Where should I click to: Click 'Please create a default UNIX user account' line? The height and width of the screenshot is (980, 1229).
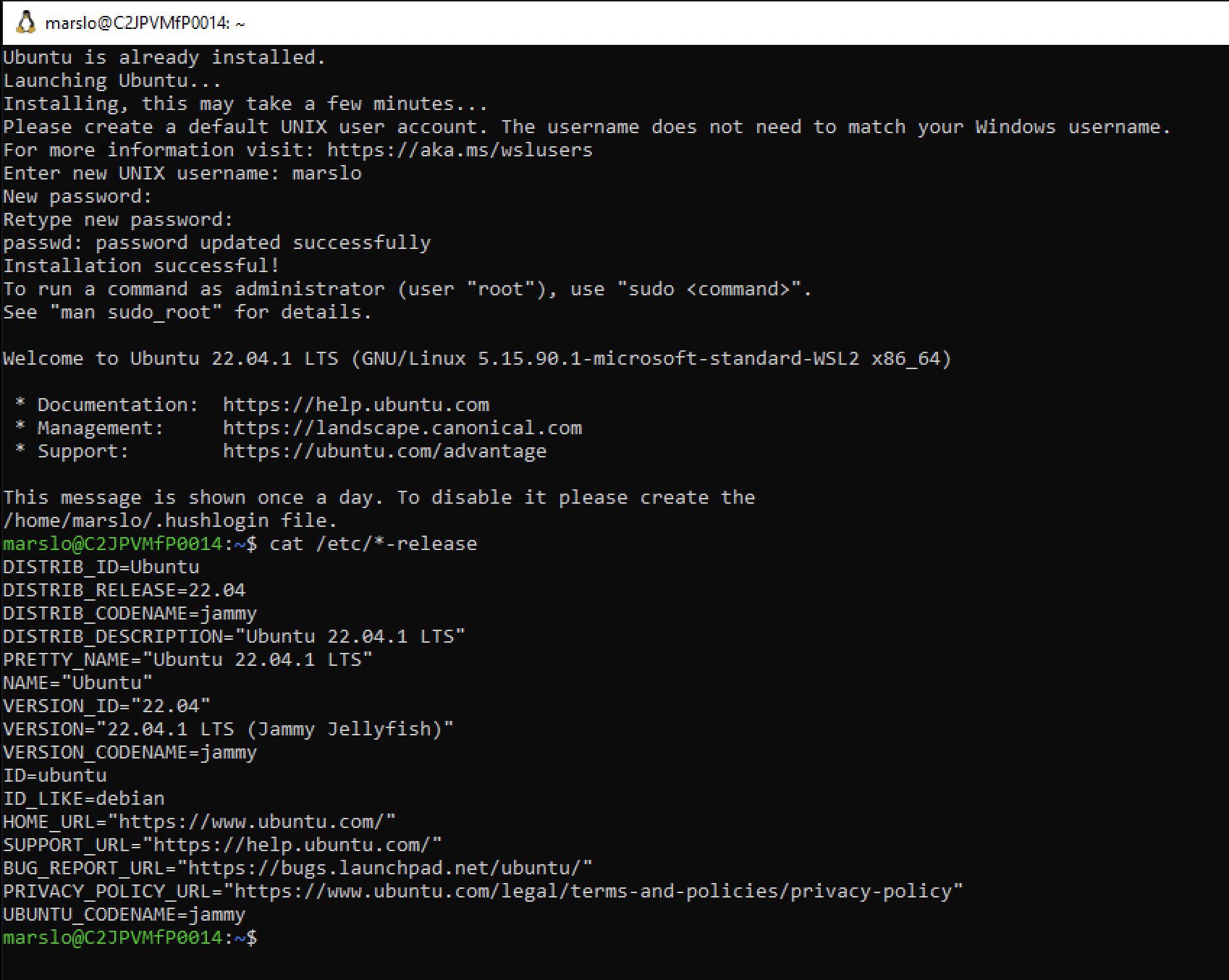tap(587, 127)
